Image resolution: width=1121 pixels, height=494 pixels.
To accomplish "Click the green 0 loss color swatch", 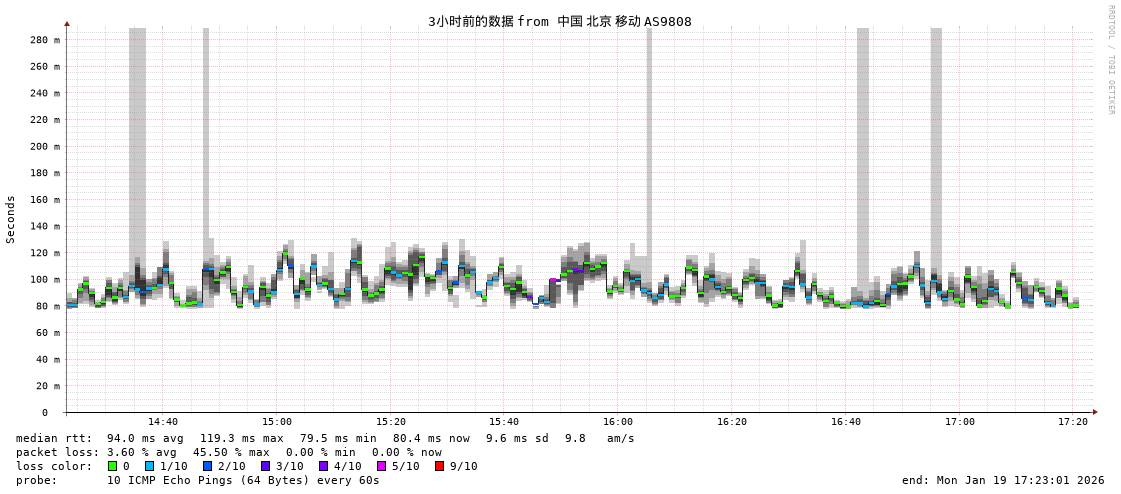I will [112, 466].
